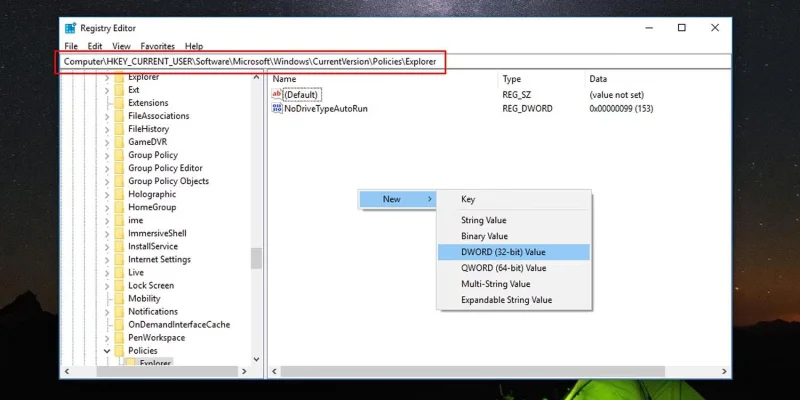Image resolution: width=800 pixels, height=400 pixels.
Task: Click the GameDVR folder icon
Action: point(119,142)
